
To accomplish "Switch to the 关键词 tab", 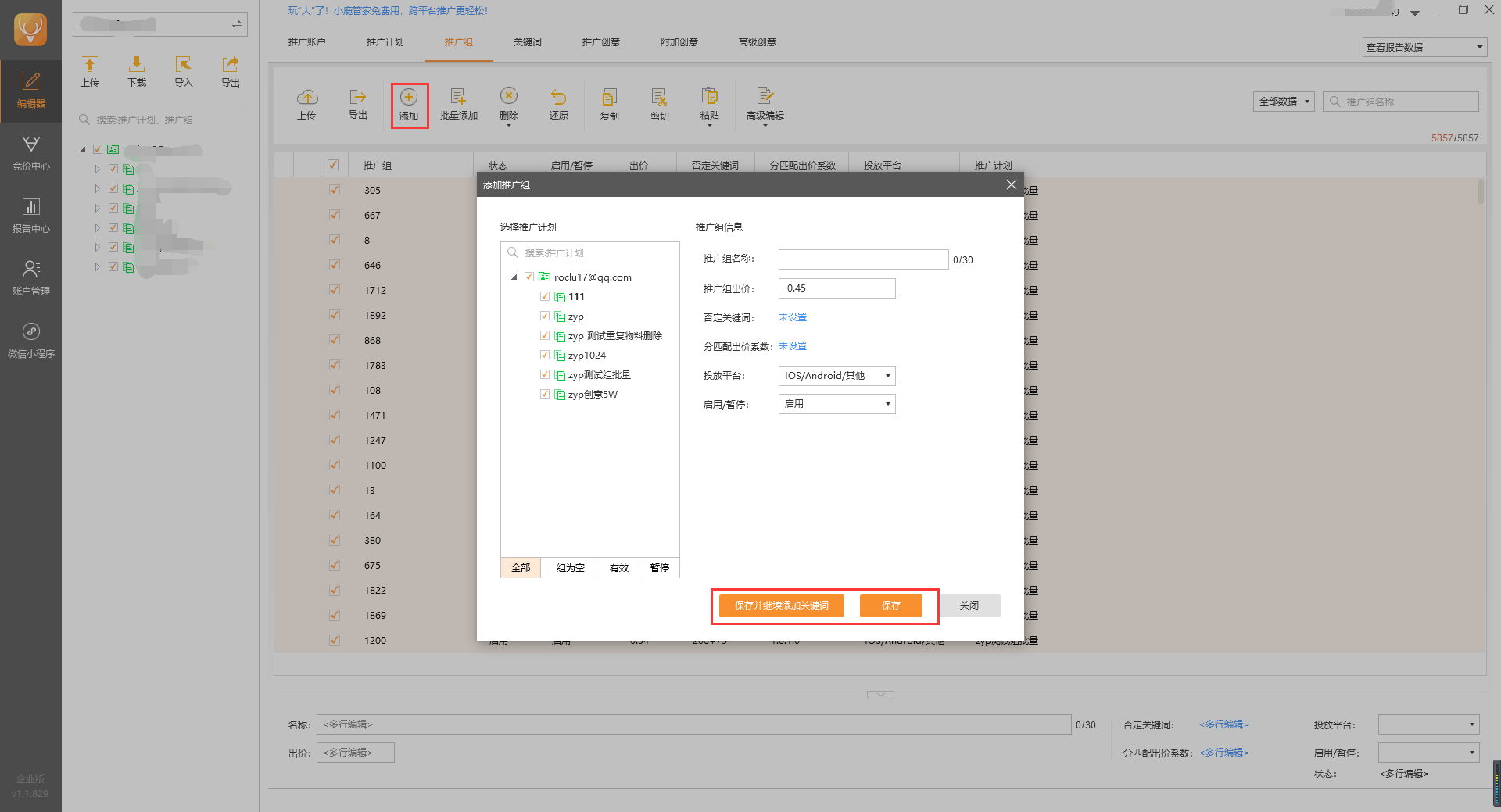I will [527, 42].
